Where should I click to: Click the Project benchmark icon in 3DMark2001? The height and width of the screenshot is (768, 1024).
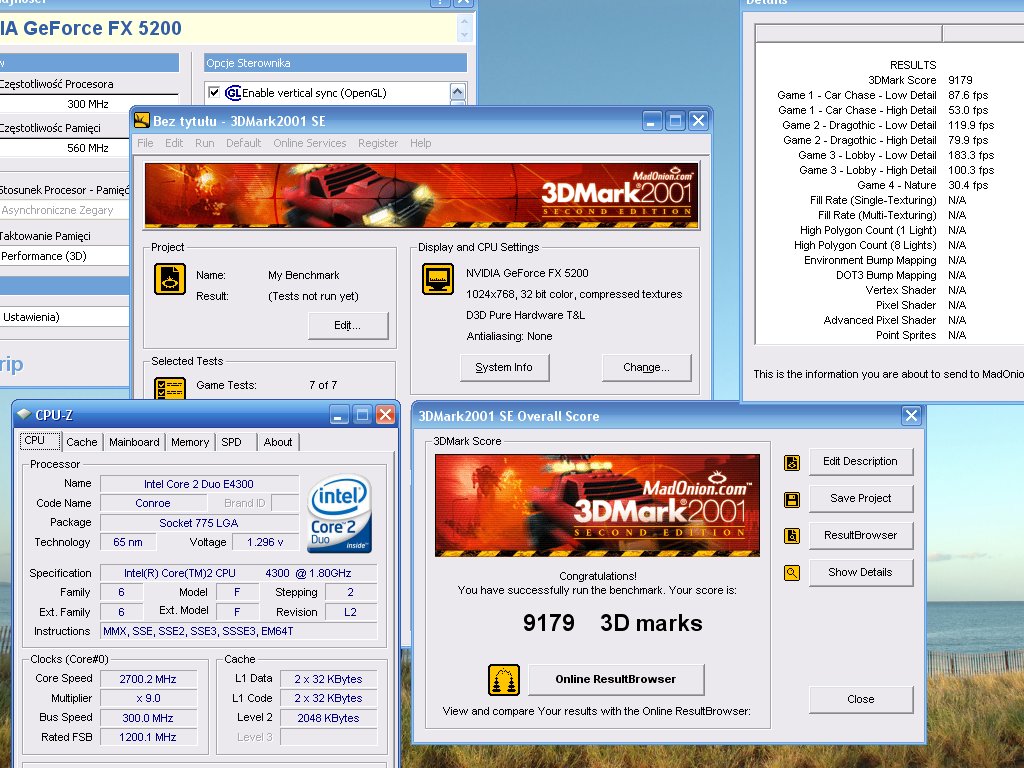click(x=170, y=279)
